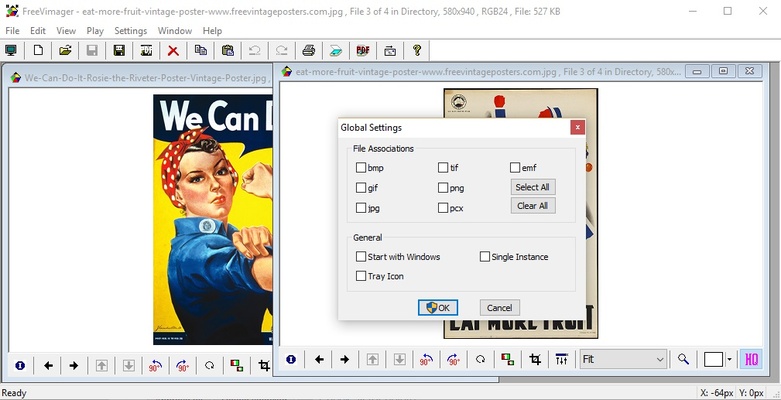781x400 pixels.
Task: Open the View menu
Action: [66, 31]
